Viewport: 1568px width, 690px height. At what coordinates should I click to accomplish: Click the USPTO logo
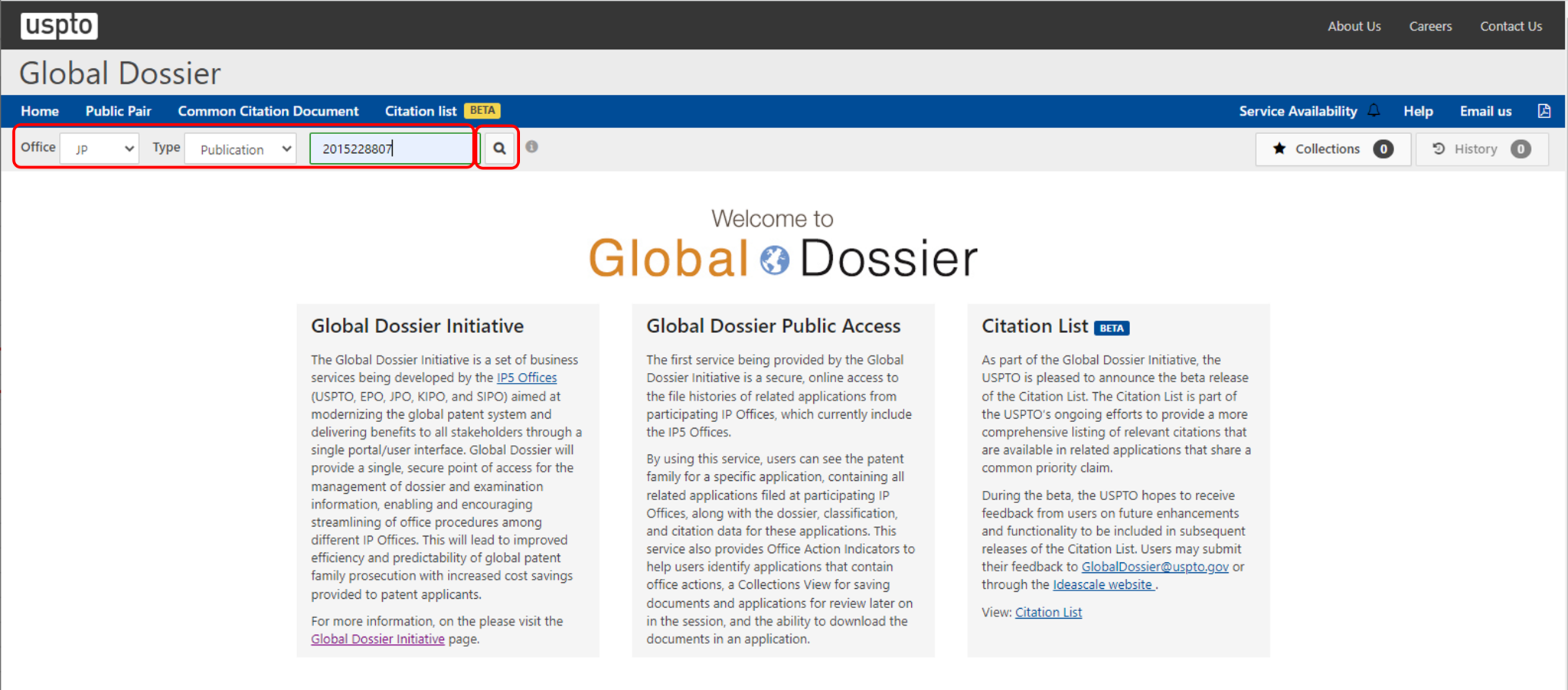click(59, 25)
